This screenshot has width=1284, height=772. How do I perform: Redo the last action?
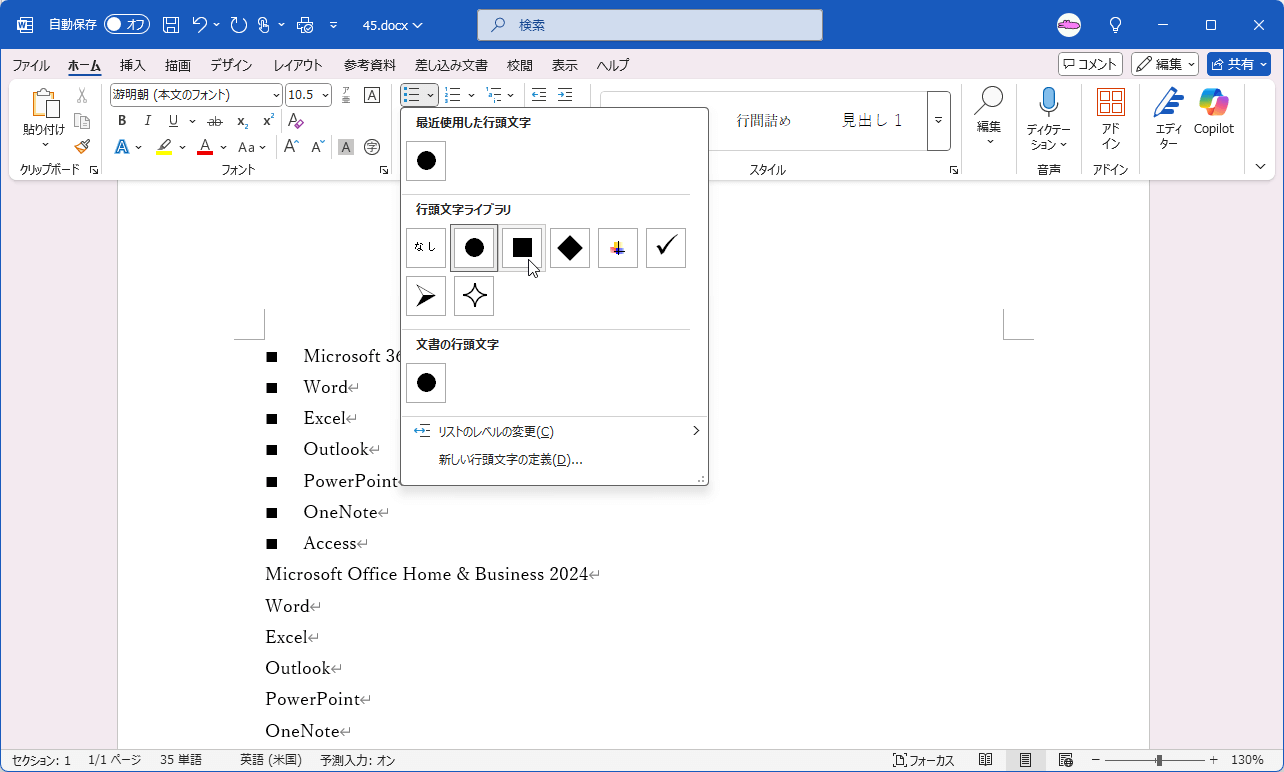point(238,24)
